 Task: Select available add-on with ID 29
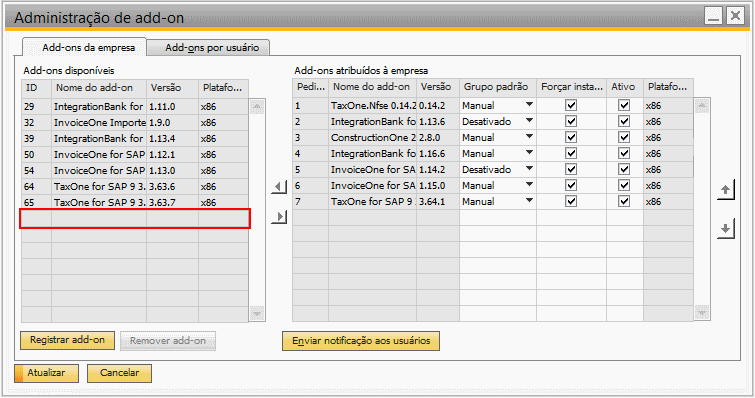(135, 106)
